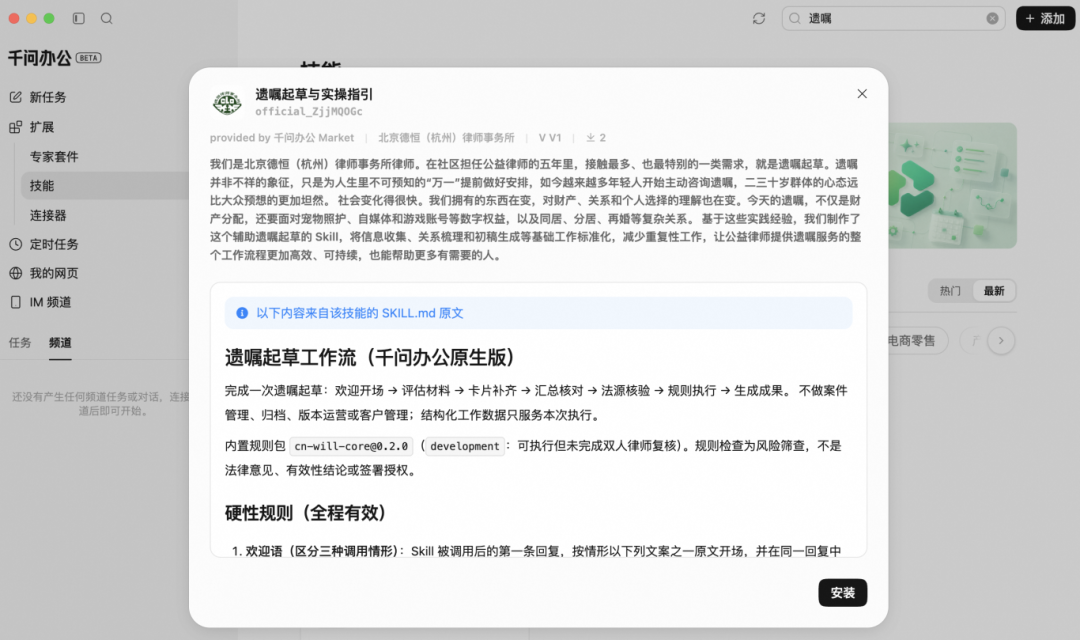Toggle the sidebar panel icon

click(79, 19)
